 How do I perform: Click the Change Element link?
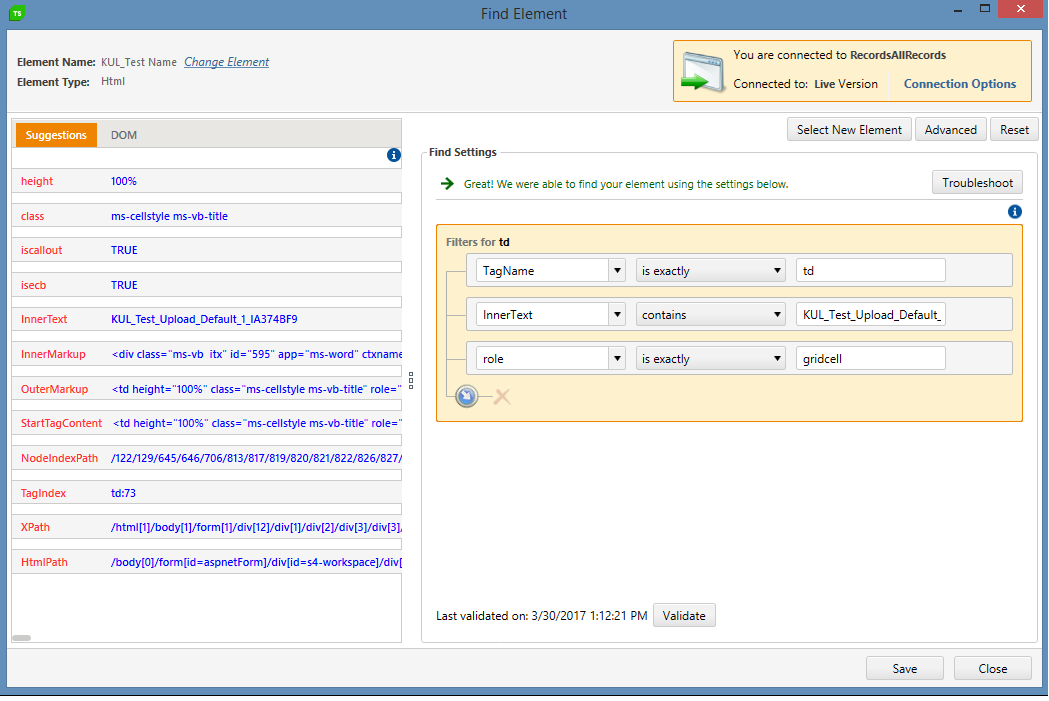(226, 62)
